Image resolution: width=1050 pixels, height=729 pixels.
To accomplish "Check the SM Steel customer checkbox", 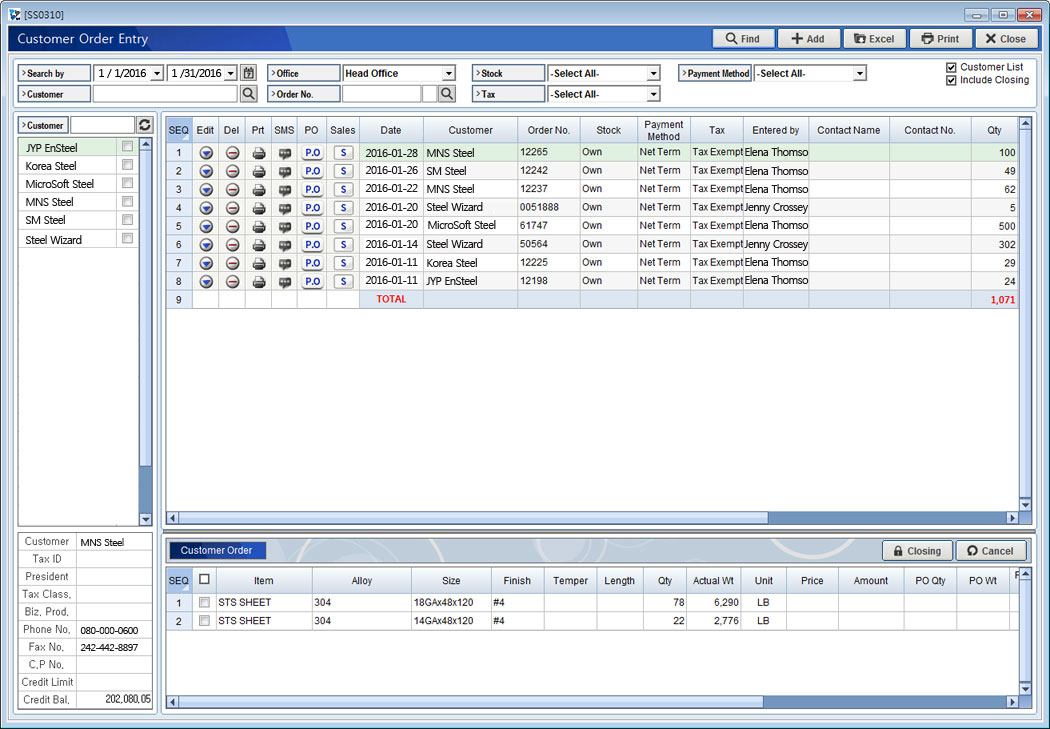I will [x=127, y=220].
